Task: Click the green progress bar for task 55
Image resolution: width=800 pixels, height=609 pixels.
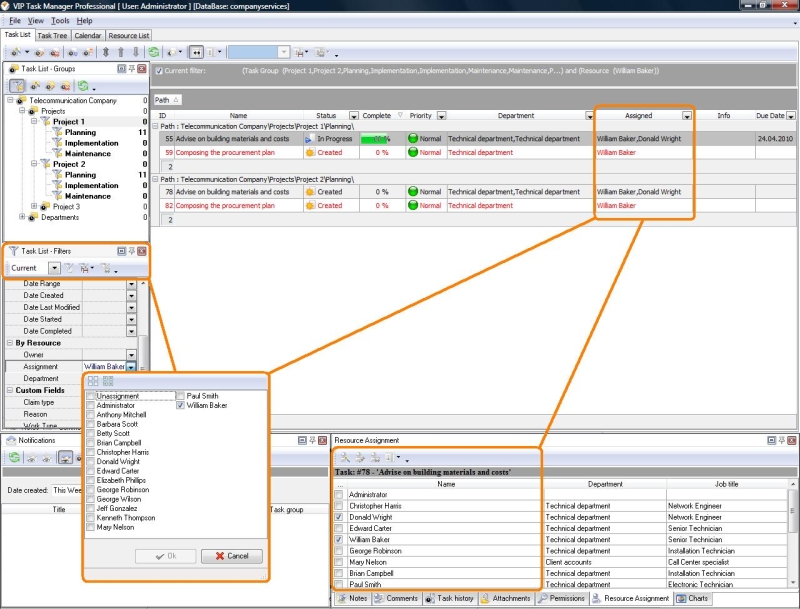Action: point(376,139)
